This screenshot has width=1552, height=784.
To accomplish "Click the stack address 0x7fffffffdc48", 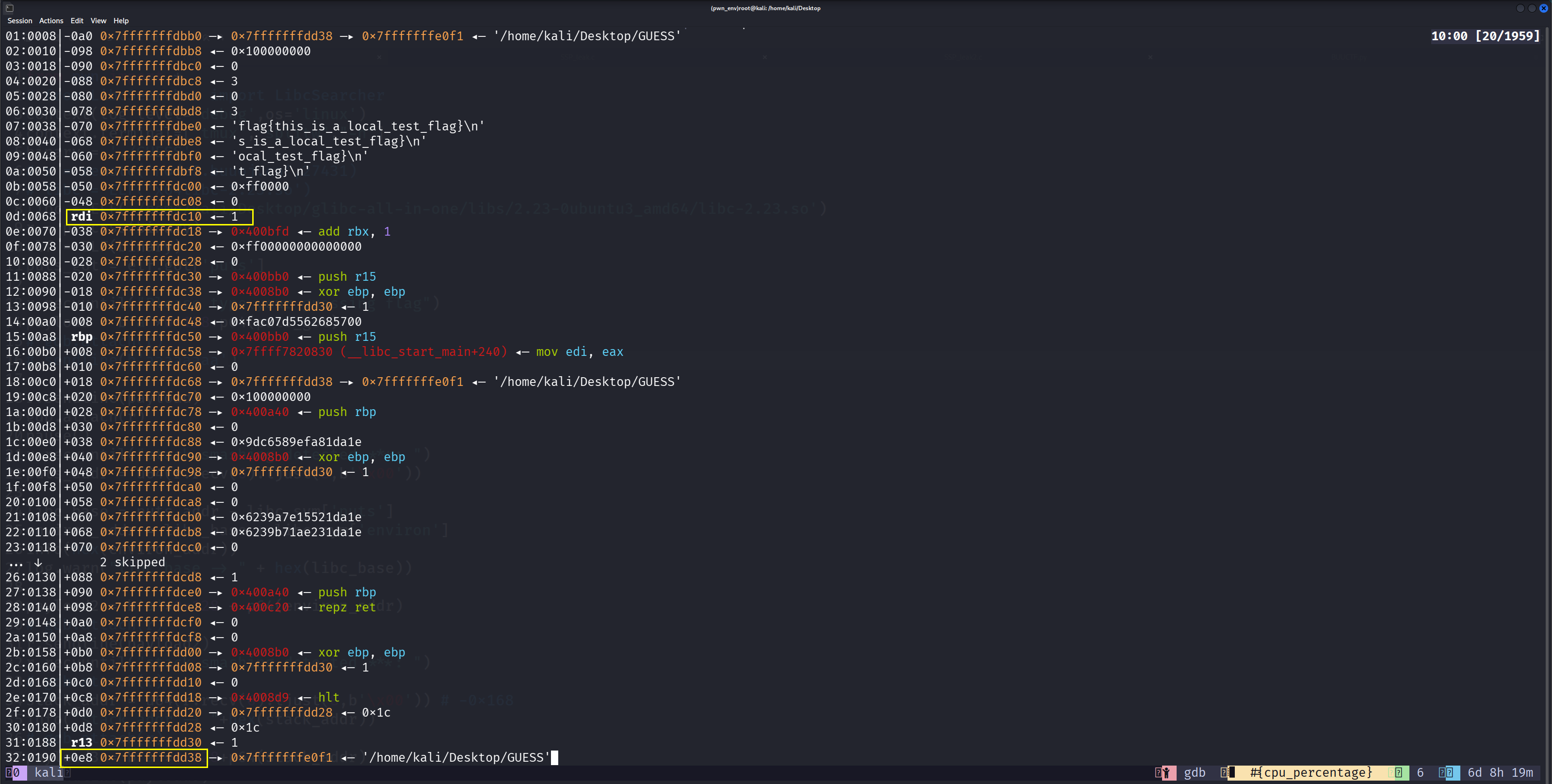I will pos(151,321).
